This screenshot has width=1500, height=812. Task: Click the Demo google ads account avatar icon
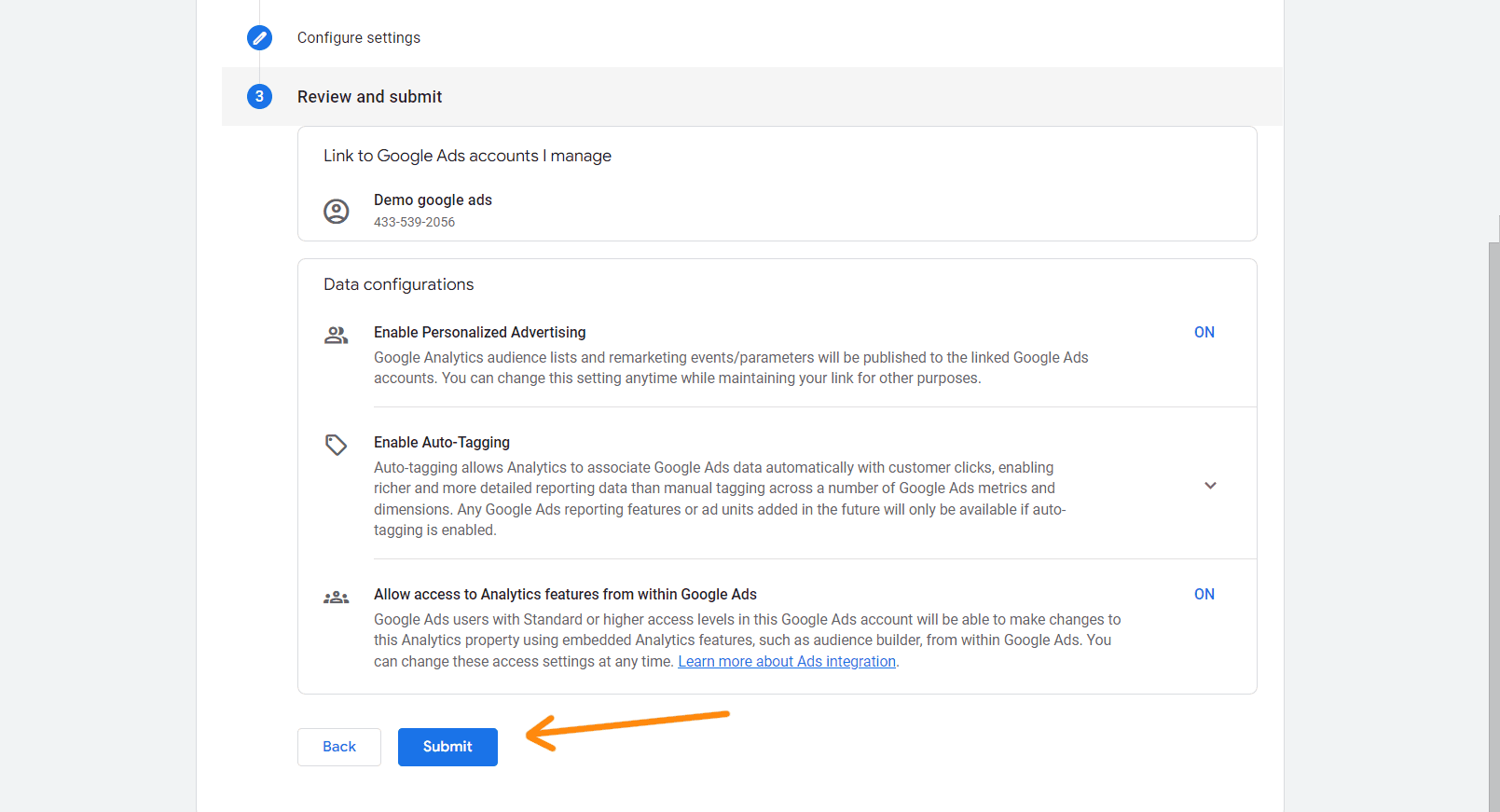tap(337, 211)
